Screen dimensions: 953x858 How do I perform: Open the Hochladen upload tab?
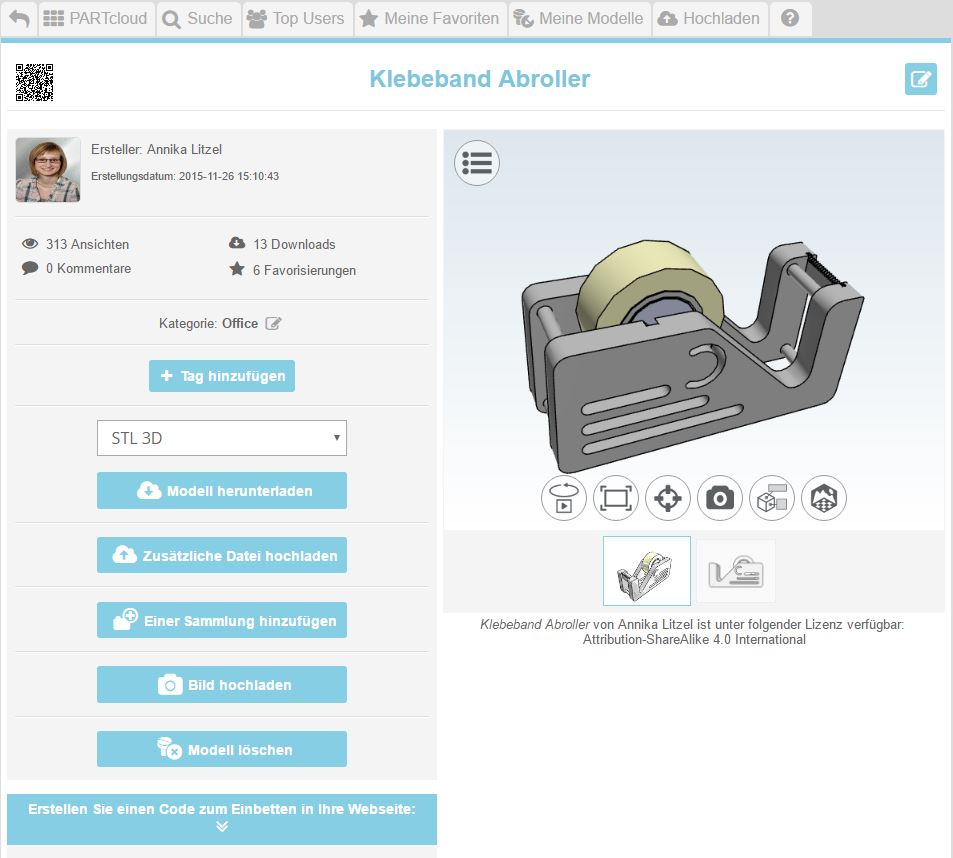(709, 19)
